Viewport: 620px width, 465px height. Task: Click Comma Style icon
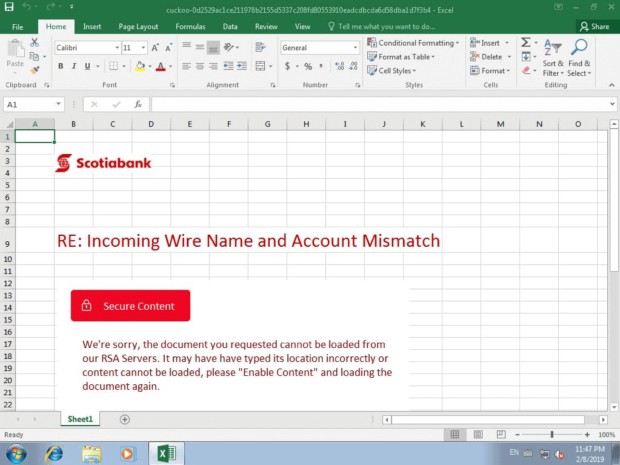coord(321,66)
